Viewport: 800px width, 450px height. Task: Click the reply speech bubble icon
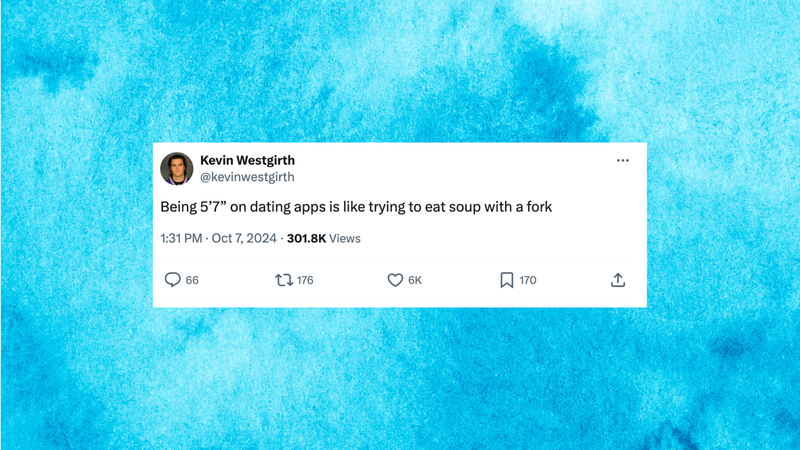coord(172,280)
